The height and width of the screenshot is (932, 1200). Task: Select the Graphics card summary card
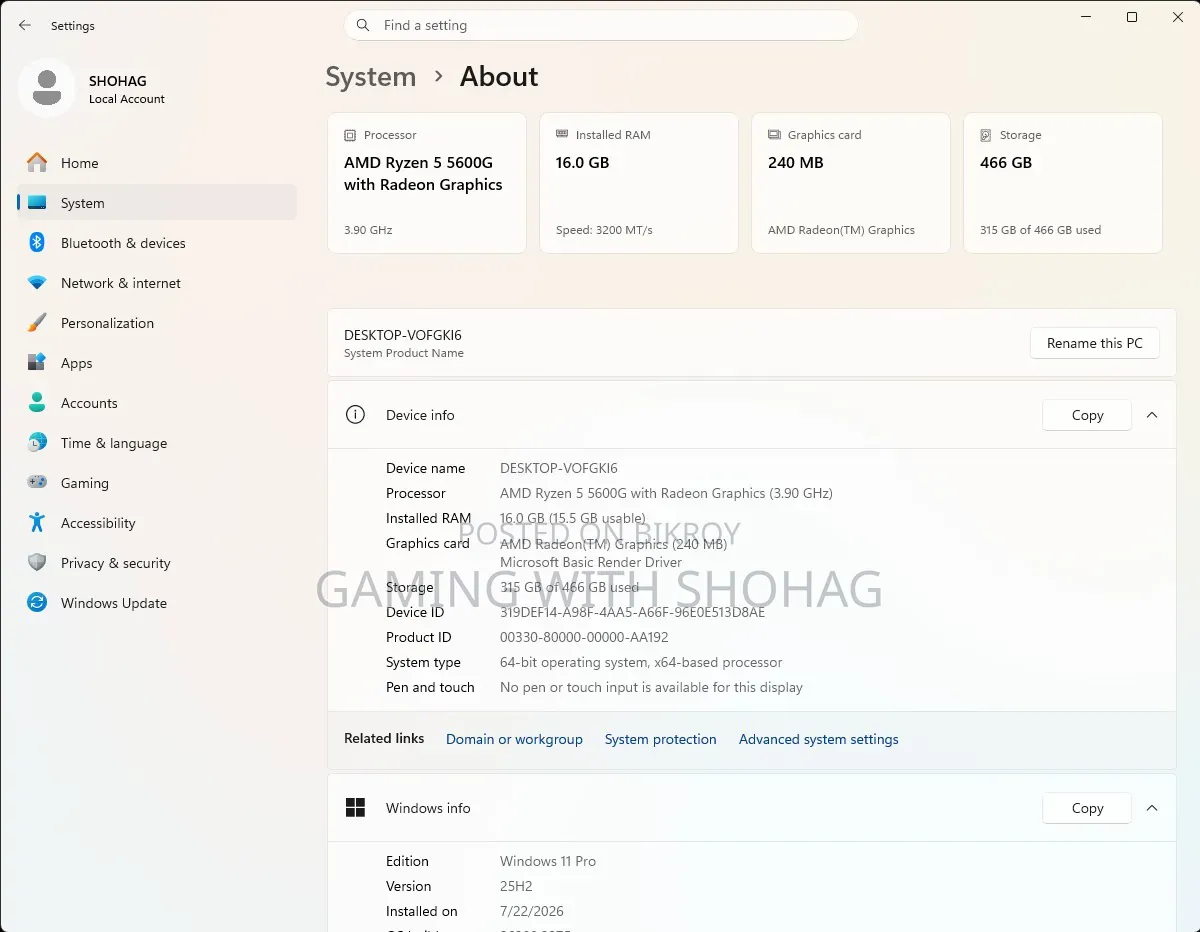[851, 183]
